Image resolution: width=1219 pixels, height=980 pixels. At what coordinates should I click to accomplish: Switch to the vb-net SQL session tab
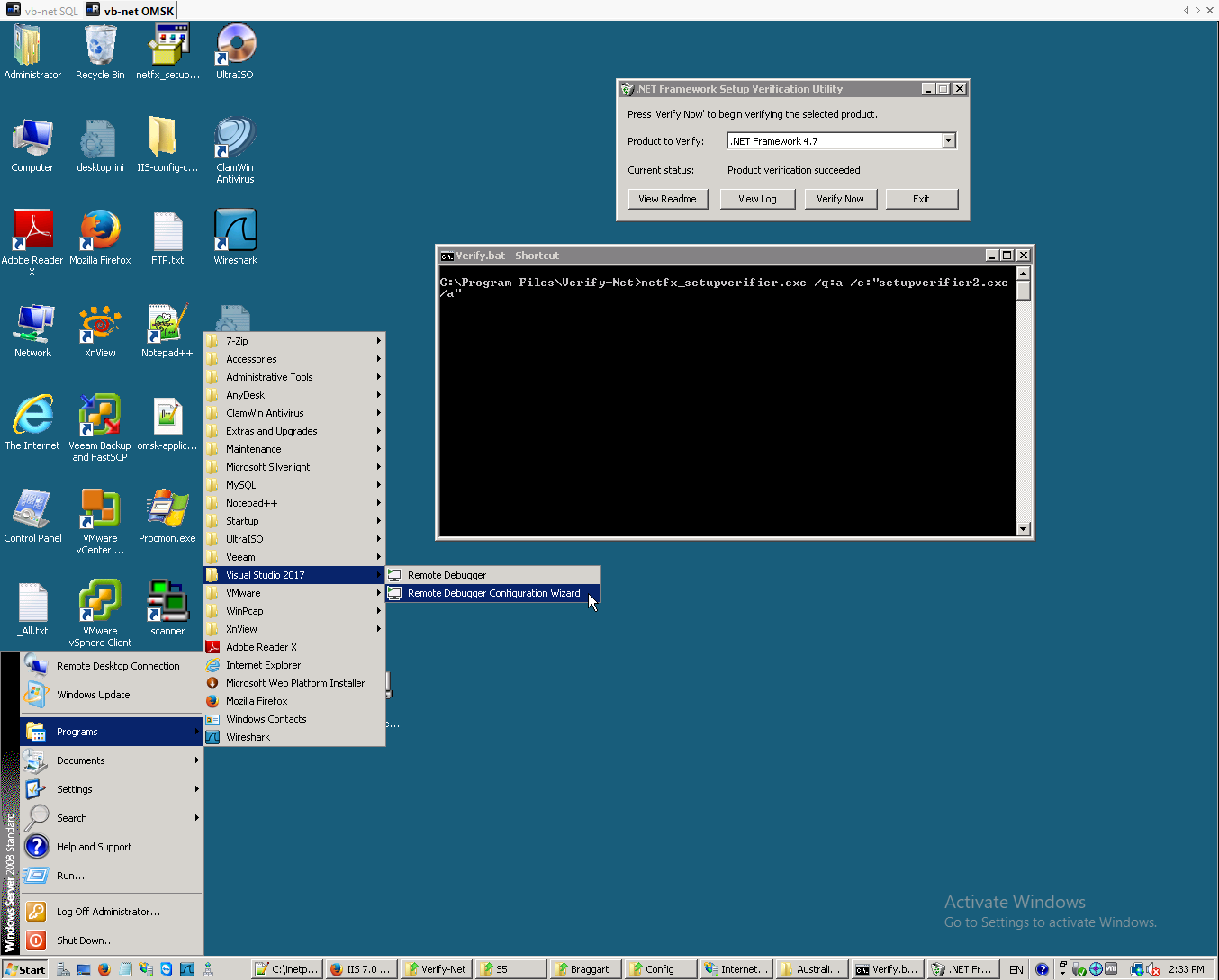42,11
